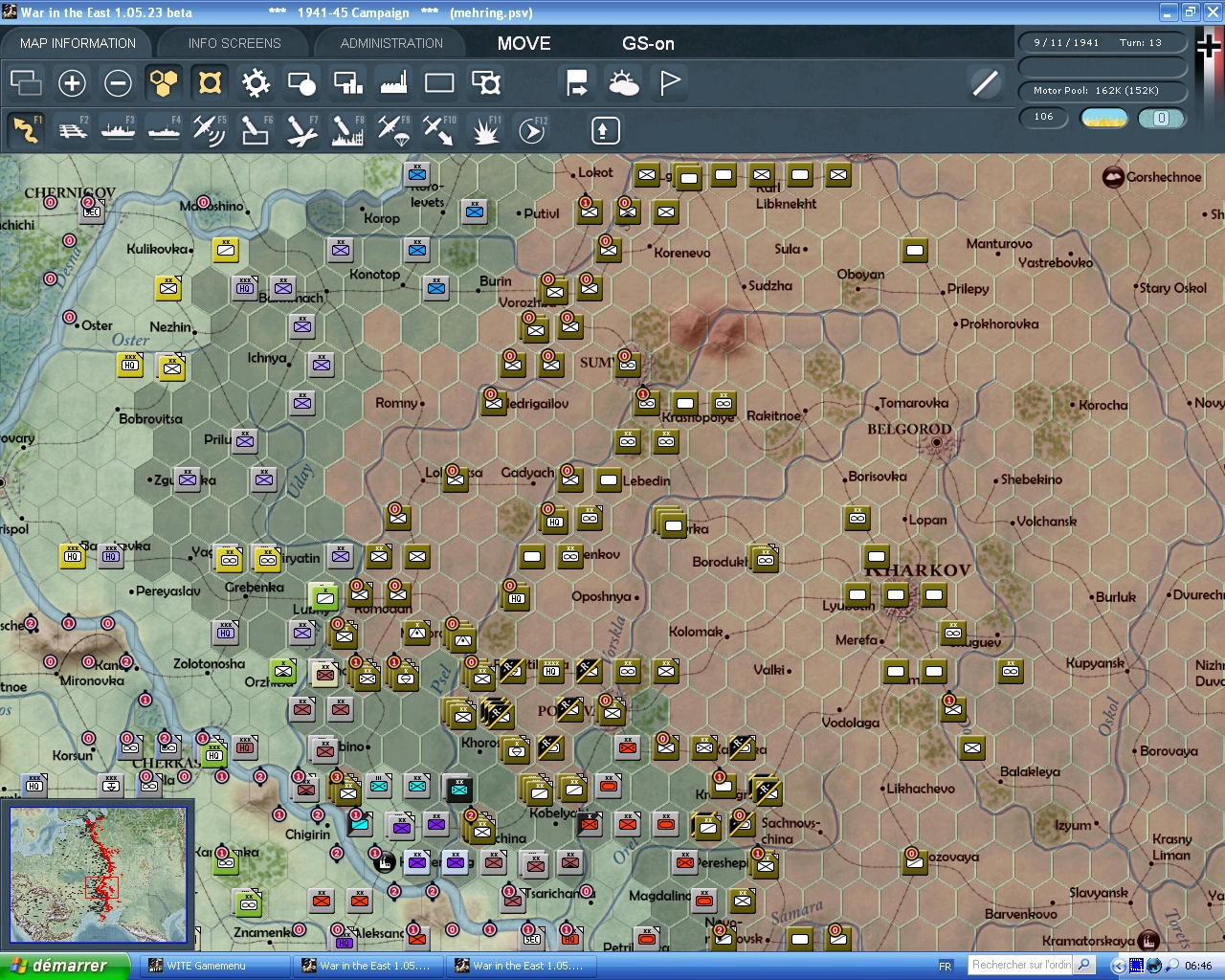
Task: Click the overlapping windows icon in the map toolbar
Action: click(x=26, y=83)
